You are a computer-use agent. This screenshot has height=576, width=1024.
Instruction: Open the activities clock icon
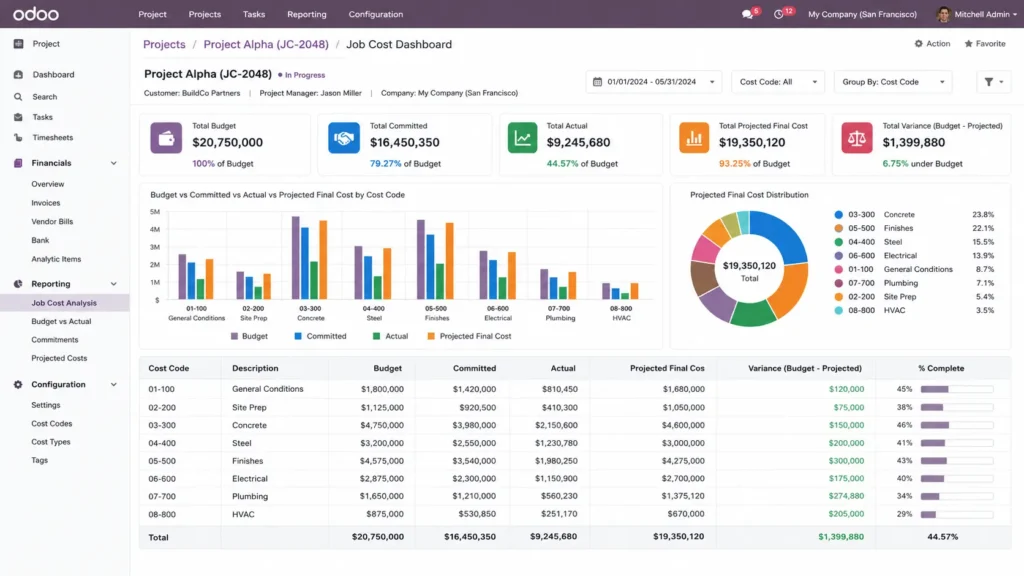[778, 14]
